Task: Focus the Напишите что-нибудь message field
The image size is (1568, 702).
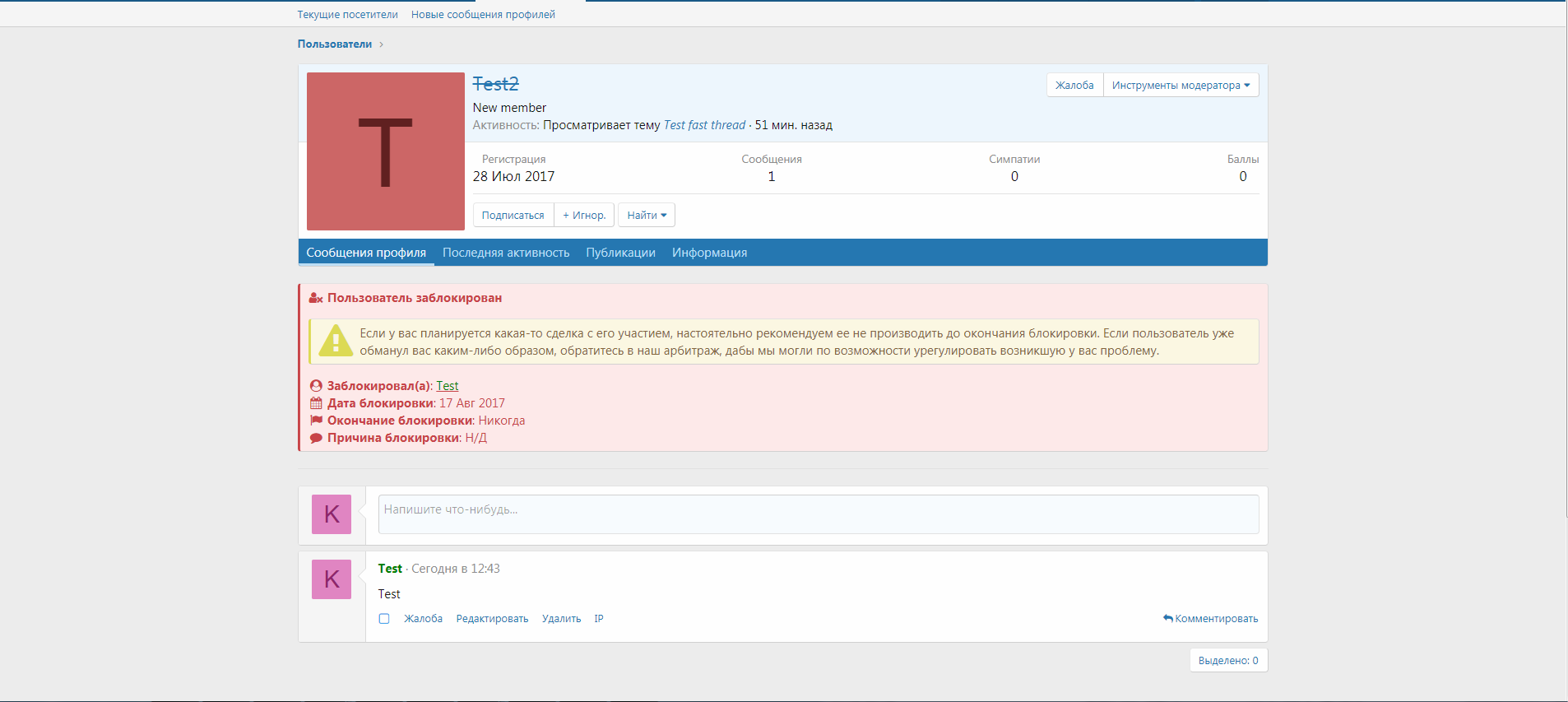Action: point(818,514)
